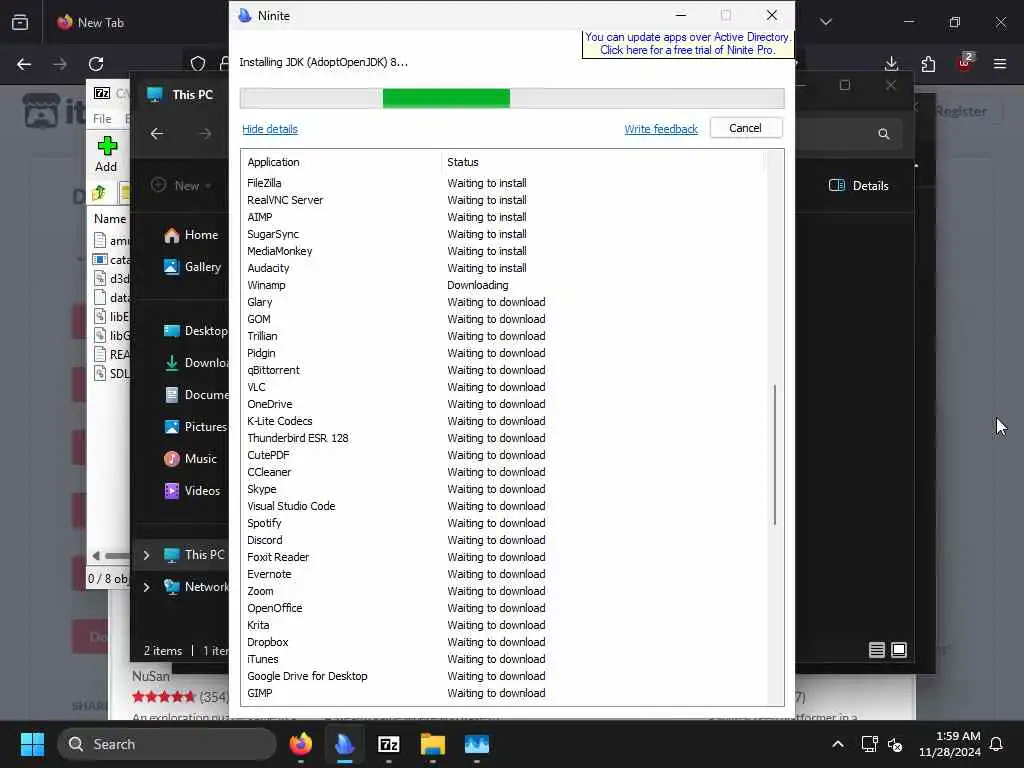Click Add in the 7-Zip toolbar
Viewport: 1024px width, 768px height.
(106, 155)
